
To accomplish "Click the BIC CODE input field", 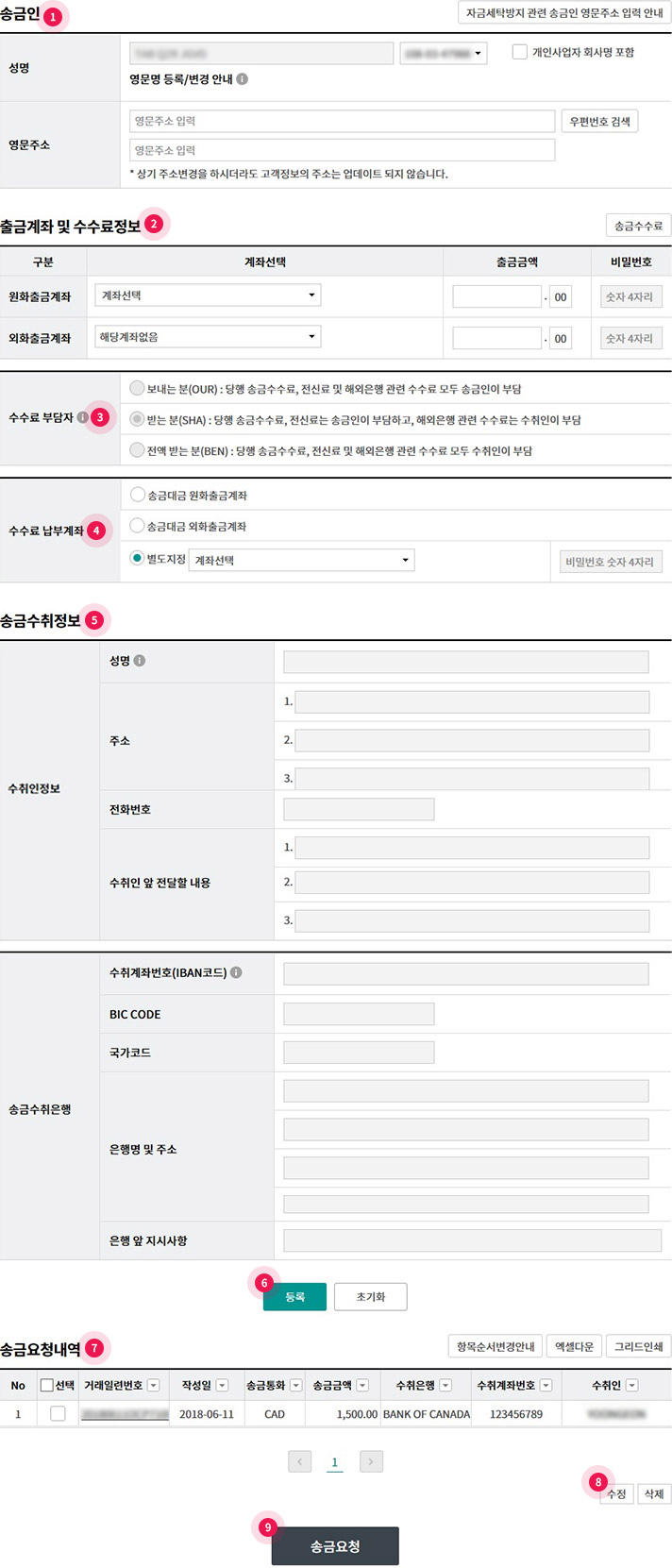I will [x=359, y=1014].
